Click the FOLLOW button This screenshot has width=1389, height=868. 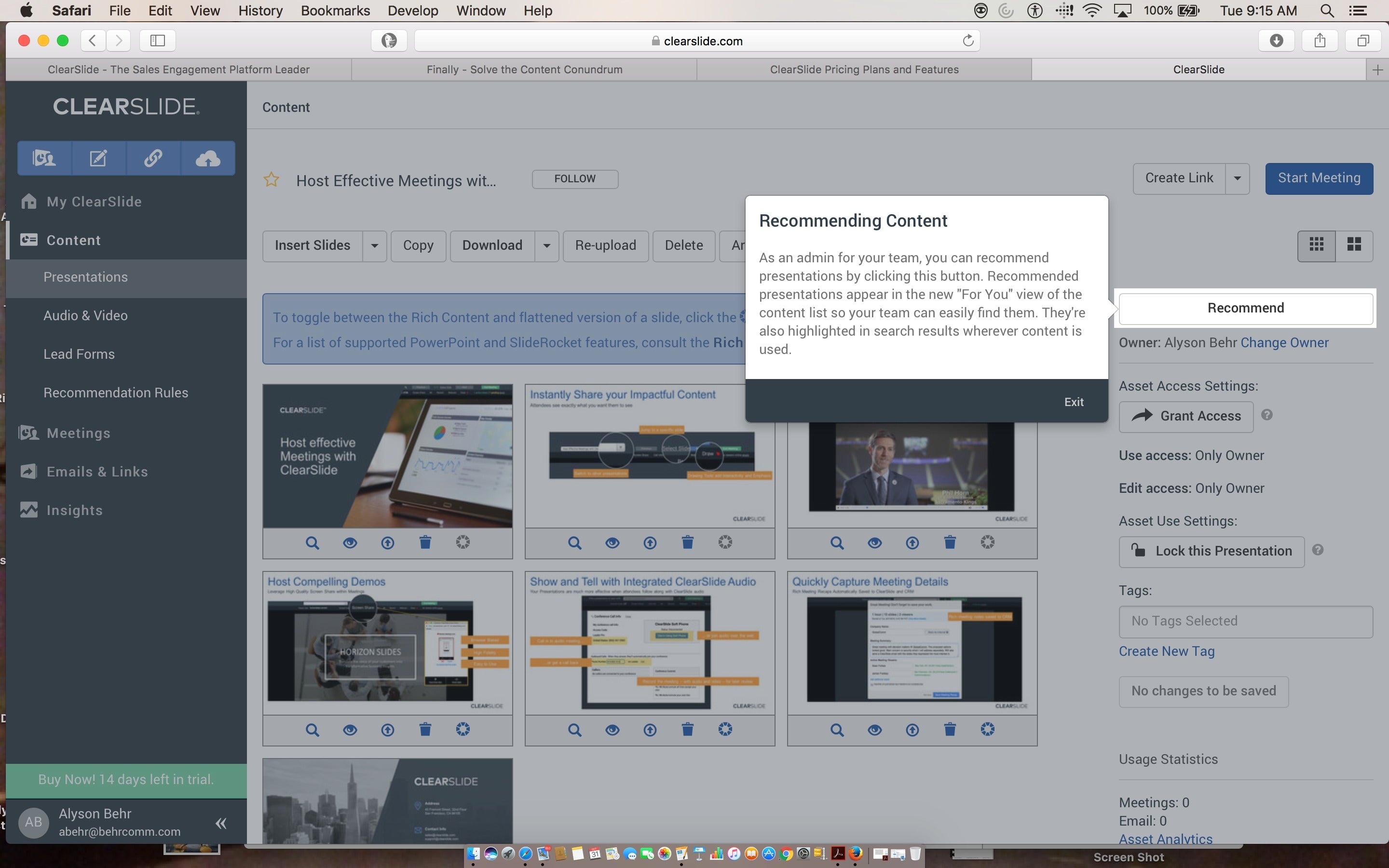click(x=574, y=178)
